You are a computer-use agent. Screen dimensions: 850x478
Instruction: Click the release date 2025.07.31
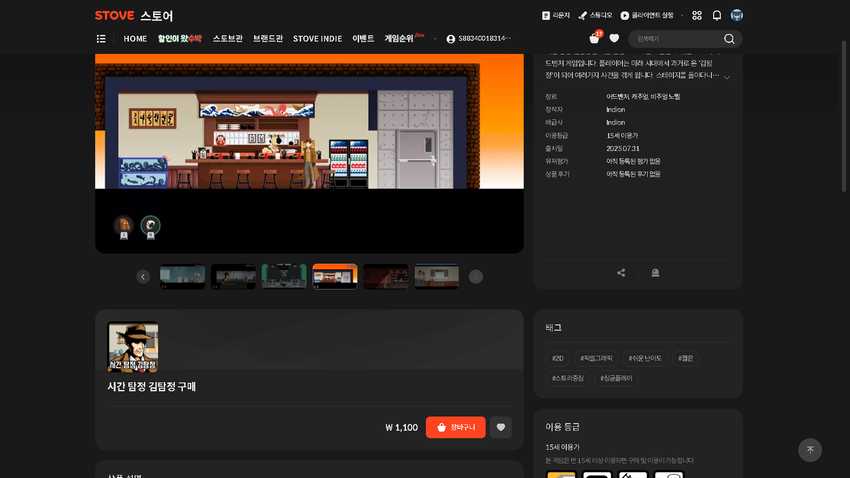coord(622,148)
